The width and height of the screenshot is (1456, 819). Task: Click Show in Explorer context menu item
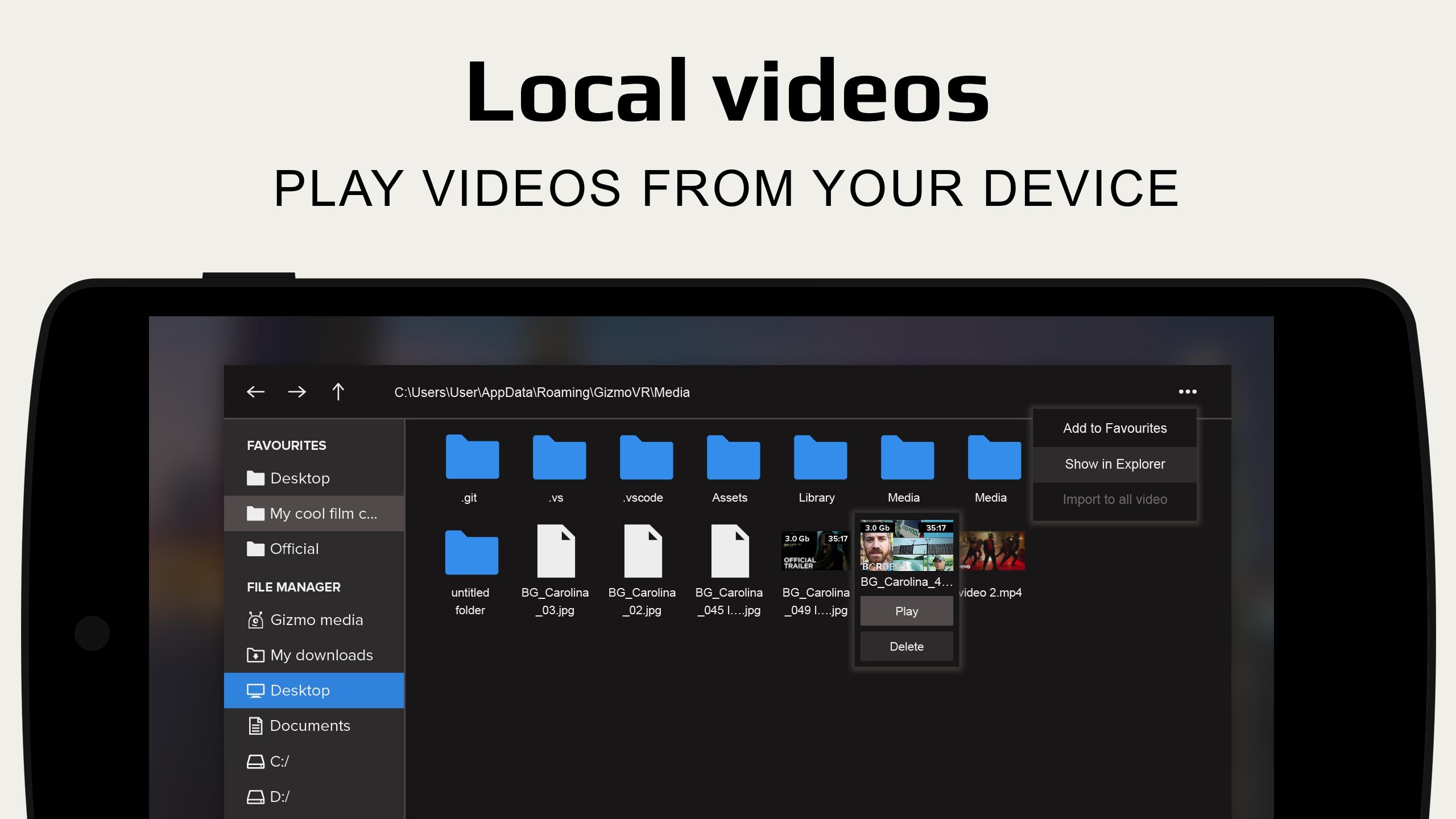coord(1114,463)
